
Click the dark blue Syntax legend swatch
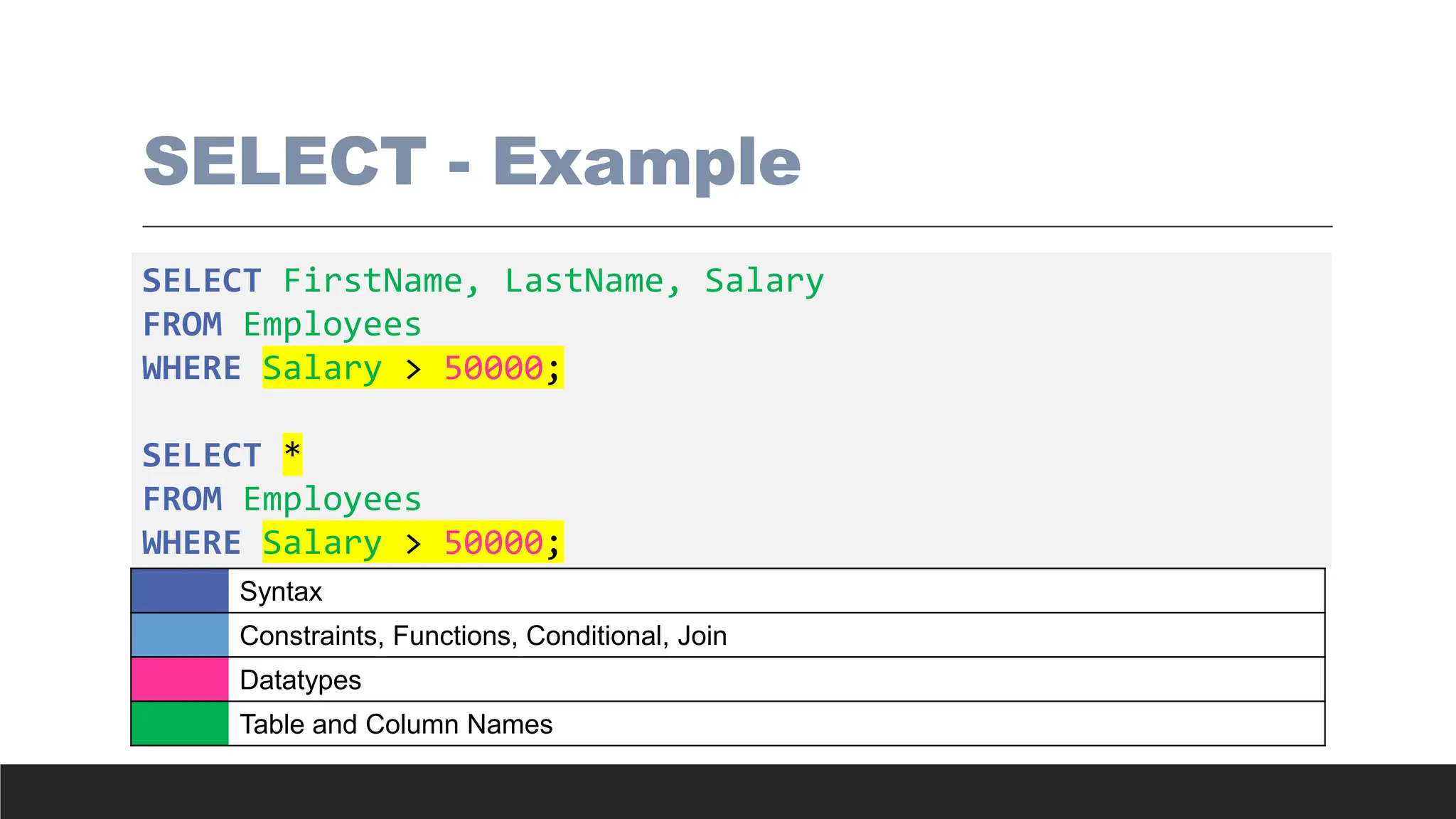tap(180, 591)
